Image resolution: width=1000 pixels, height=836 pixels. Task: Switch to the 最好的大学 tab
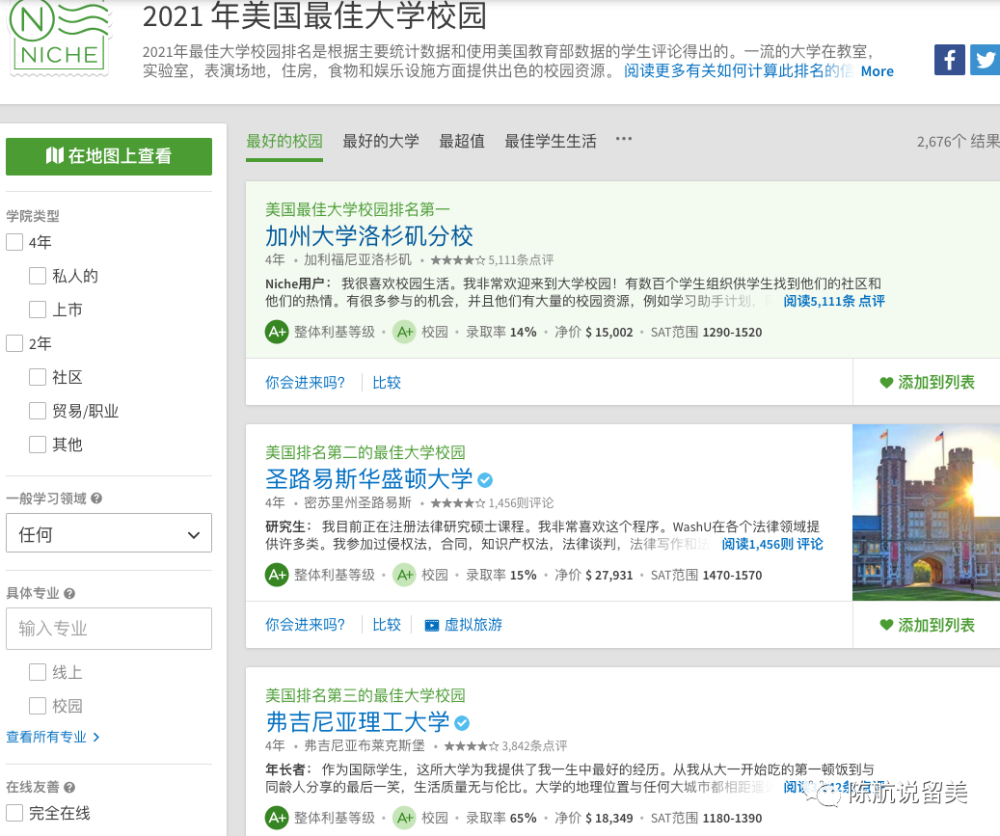381,141
